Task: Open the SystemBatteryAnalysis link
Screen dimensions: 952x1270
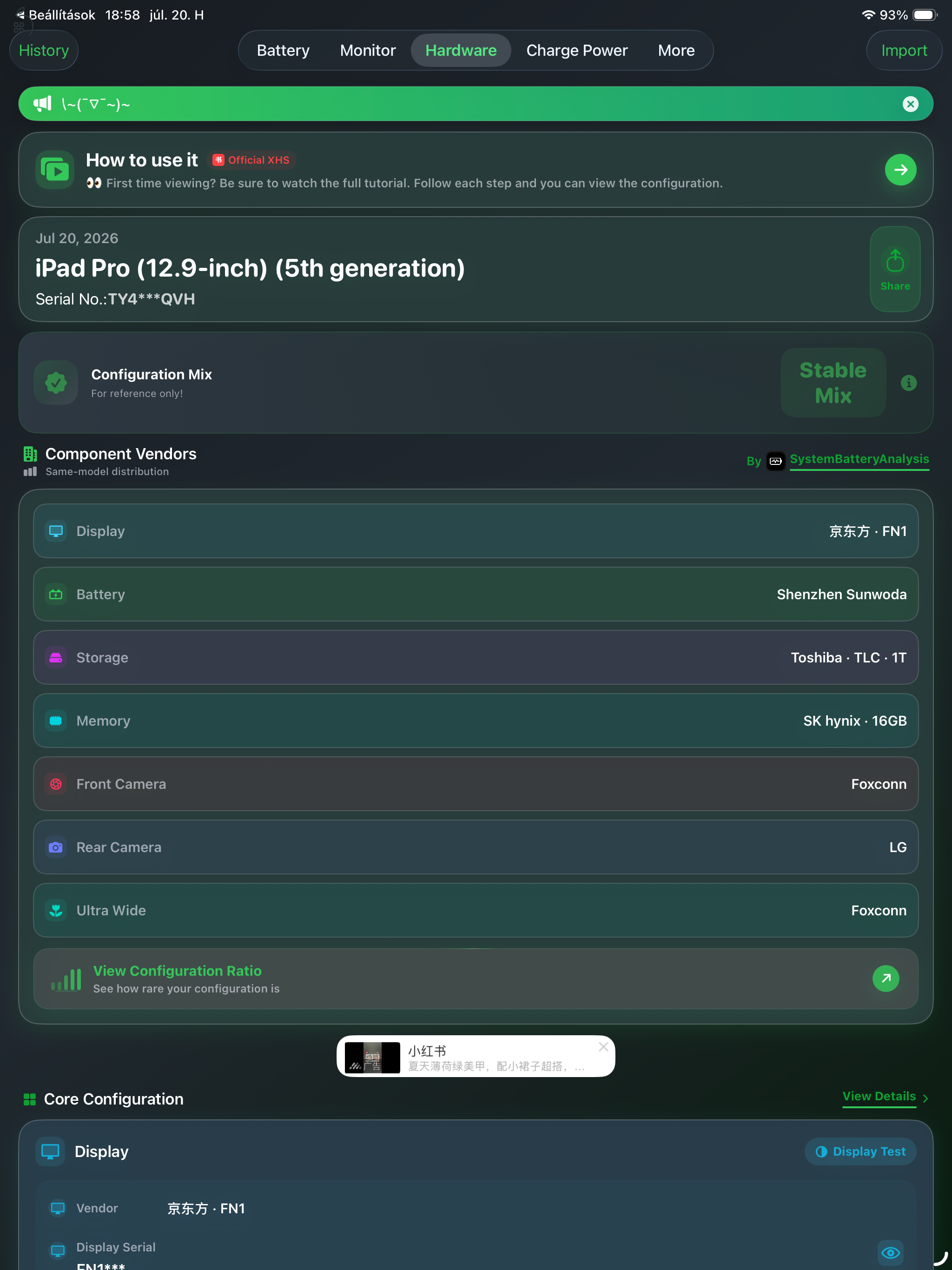Action: click(859, 459)
